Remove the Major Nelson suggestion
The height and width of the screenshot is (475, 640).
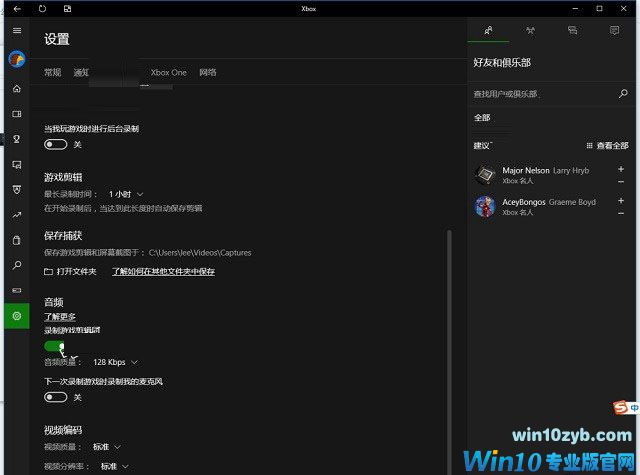(x=621, y=182)
